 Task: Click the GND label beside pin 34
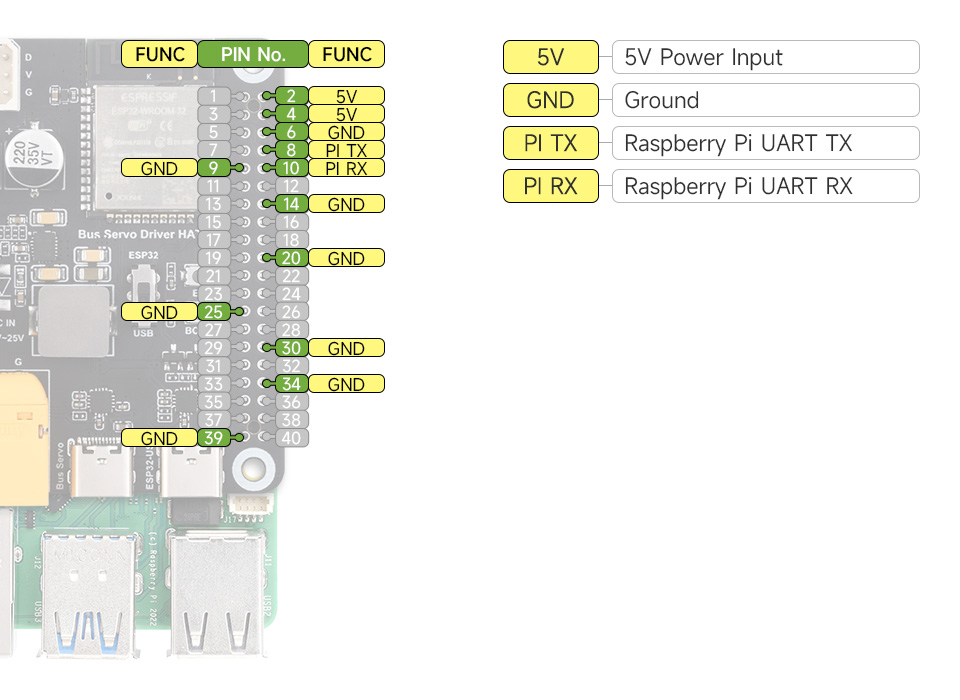tap(347, 384)
